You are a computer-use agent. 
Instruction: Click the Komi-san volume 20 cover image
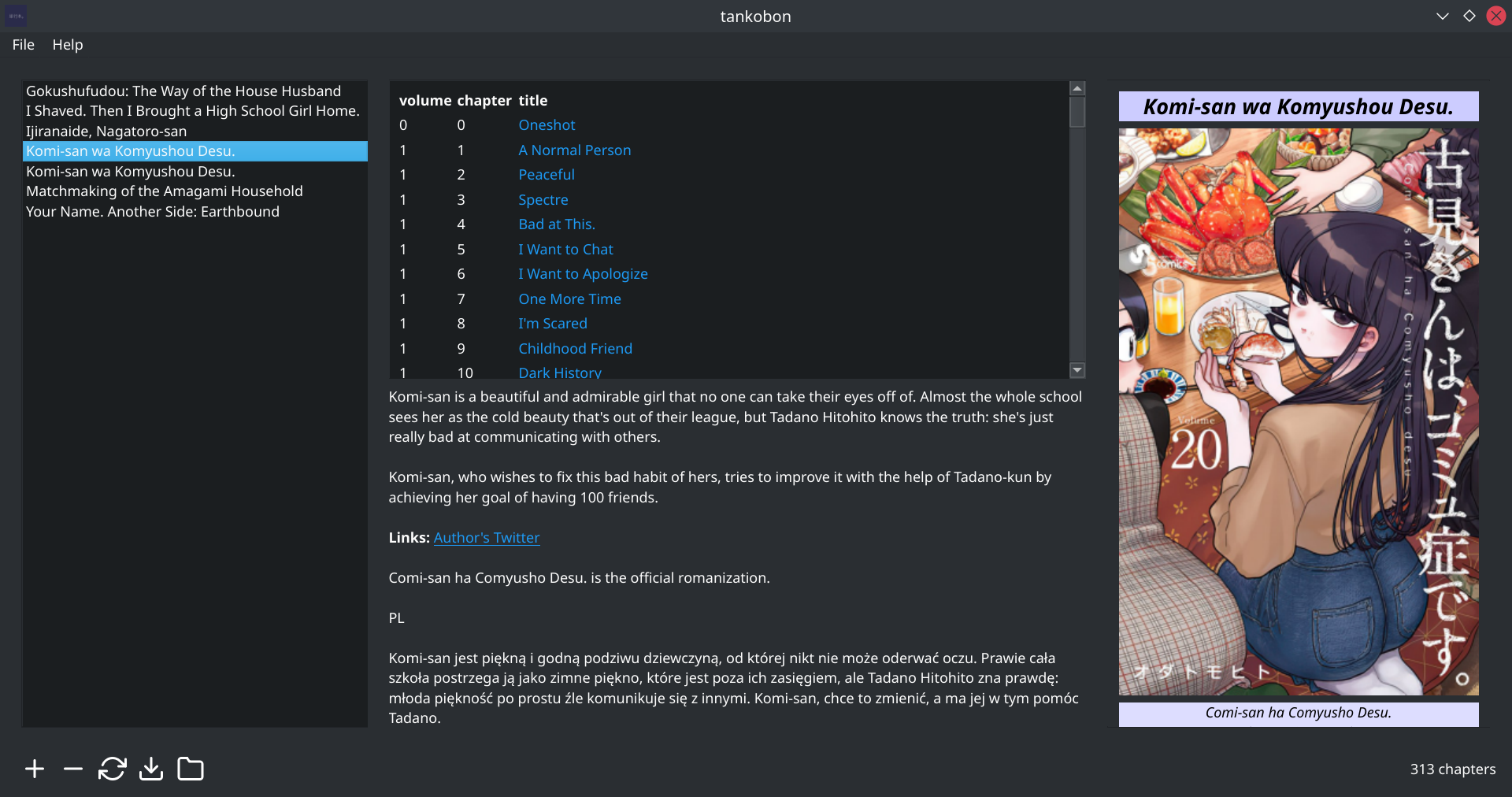1298,411
